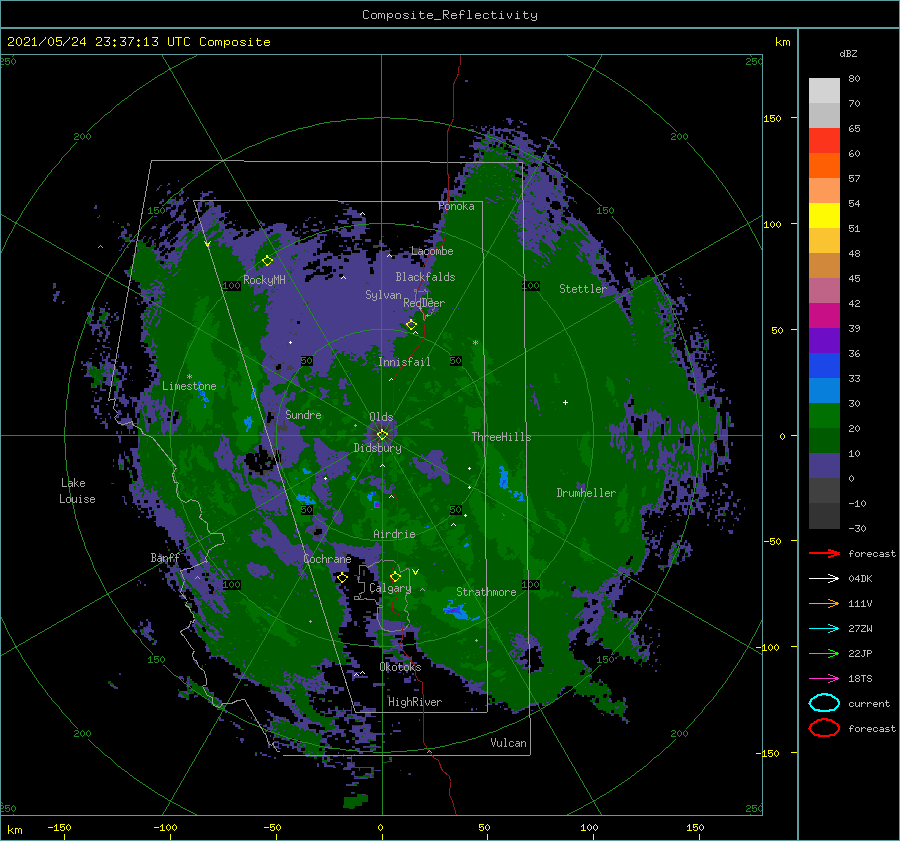Click the blue swatch between 36 and 33 dBZ
Viewport: 900px width, 841px height.
tap(824, 366)
